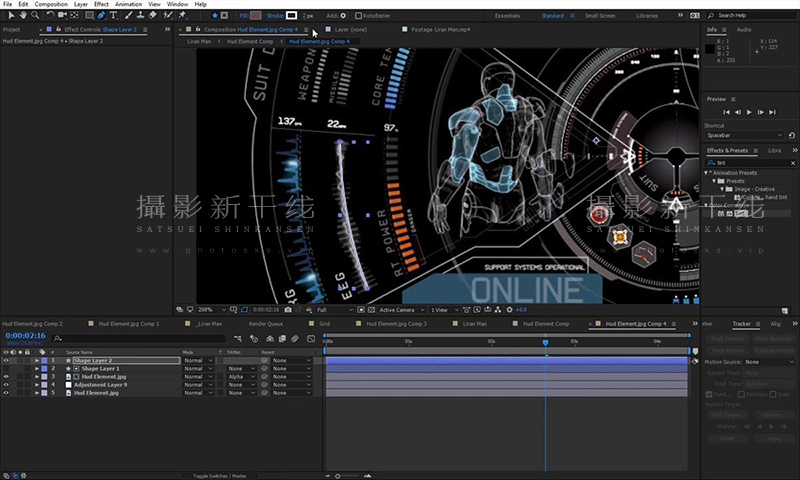Open the 1 View layout dropdown
800x480 pixels.
[x=444, y=310]
